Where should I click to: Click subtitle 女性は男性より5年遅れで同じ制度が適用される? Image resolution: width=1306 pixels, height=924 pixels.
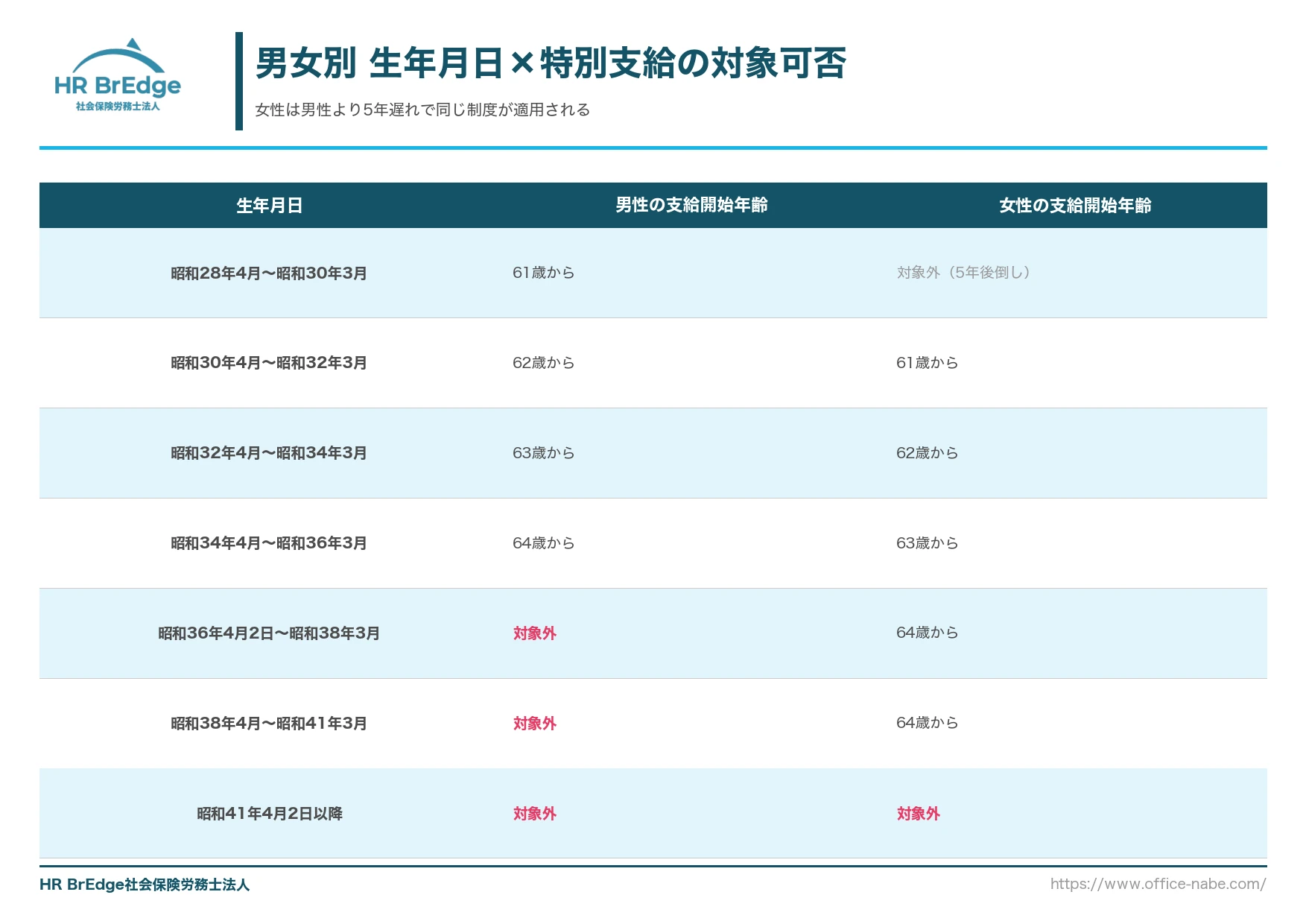pos(422,110)
